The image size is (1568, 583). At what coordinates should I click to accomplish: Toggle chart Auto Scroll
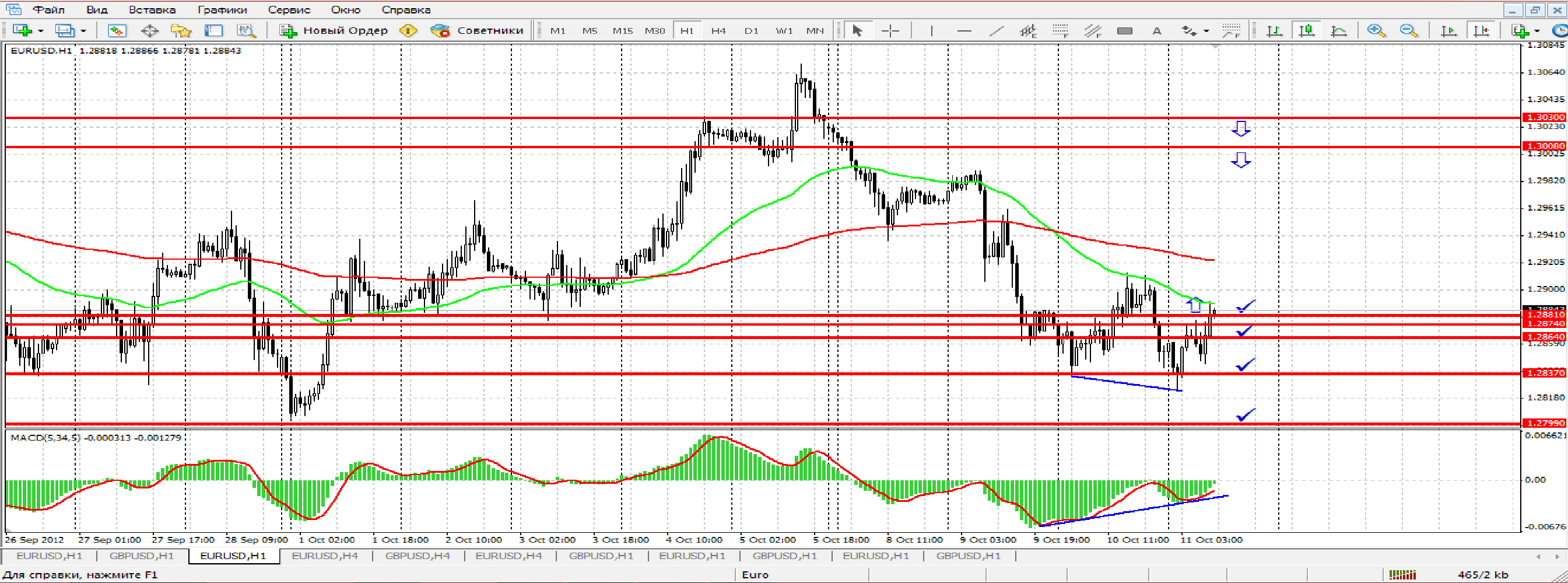pos(1449,30)
